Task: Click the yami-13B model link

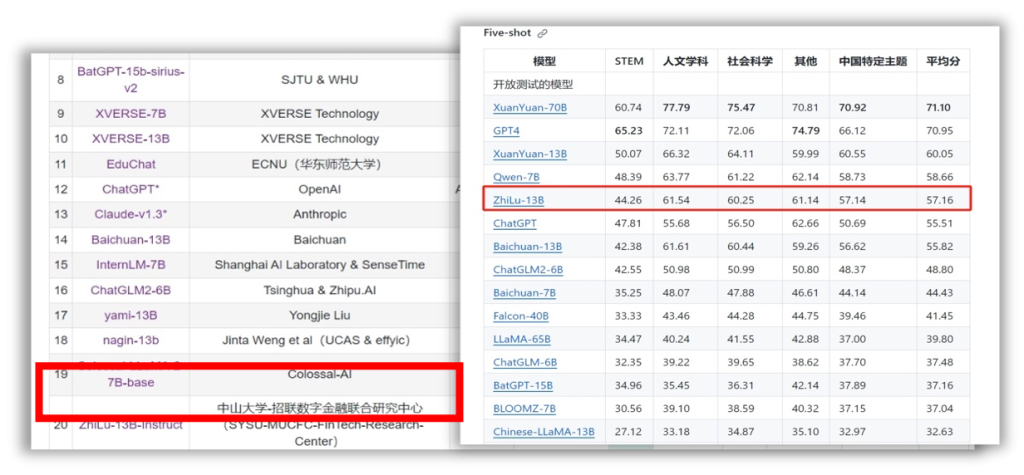Action: [x=131, y=315]
